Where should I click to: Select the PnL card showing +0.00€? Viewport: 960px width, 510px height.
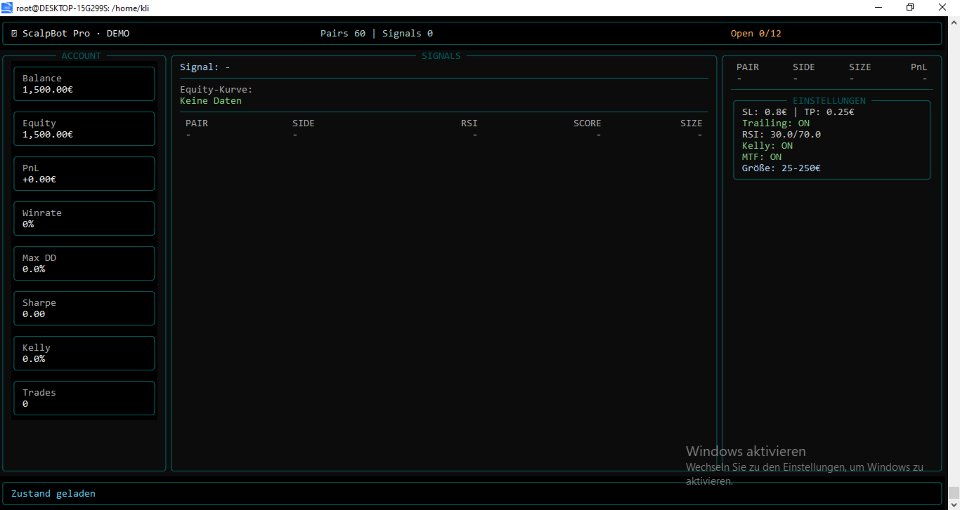click(84, 174)
